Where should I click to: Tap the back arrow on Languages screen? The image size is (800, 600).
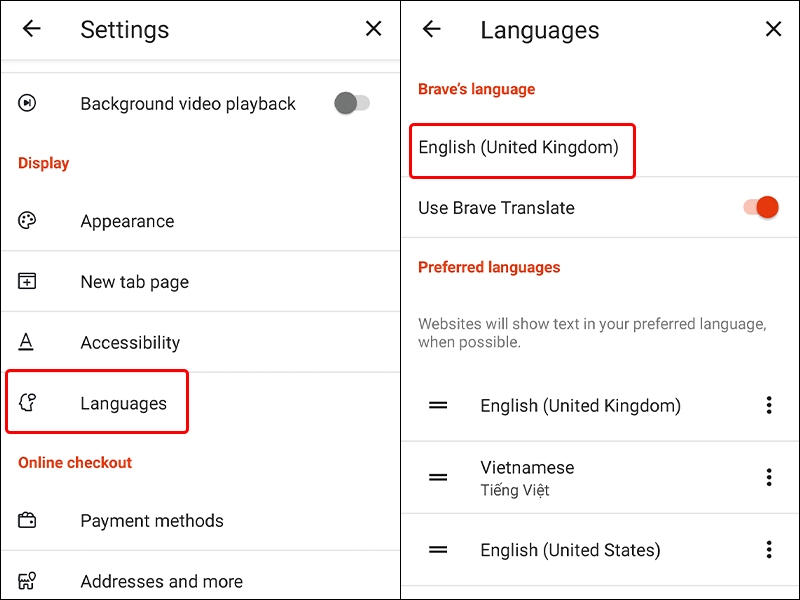[x=431, y=30]
